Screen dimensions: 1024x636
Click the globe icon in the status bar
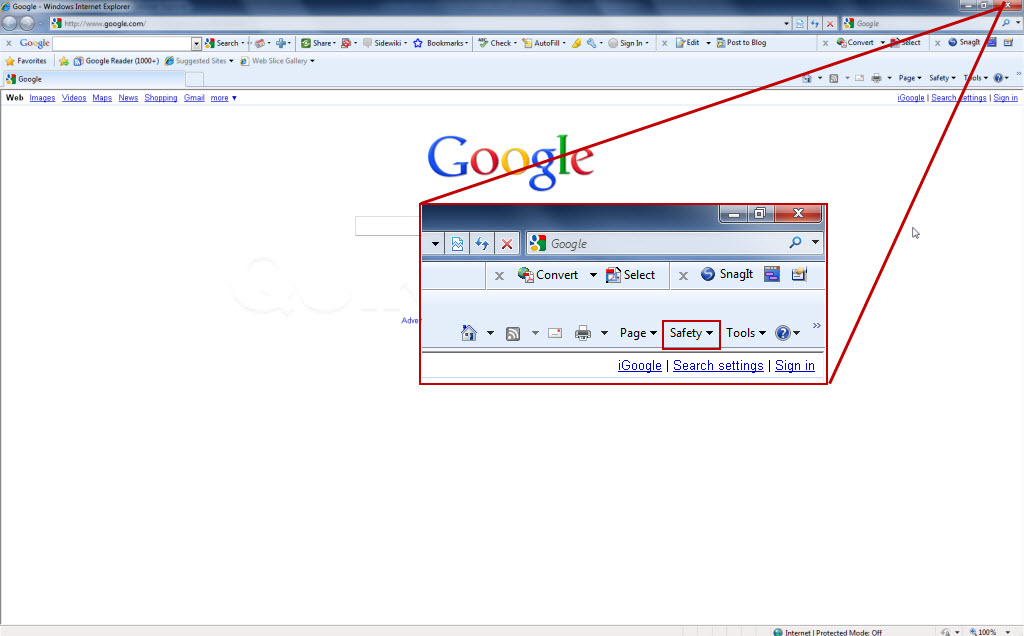click(x=778, y=632)
